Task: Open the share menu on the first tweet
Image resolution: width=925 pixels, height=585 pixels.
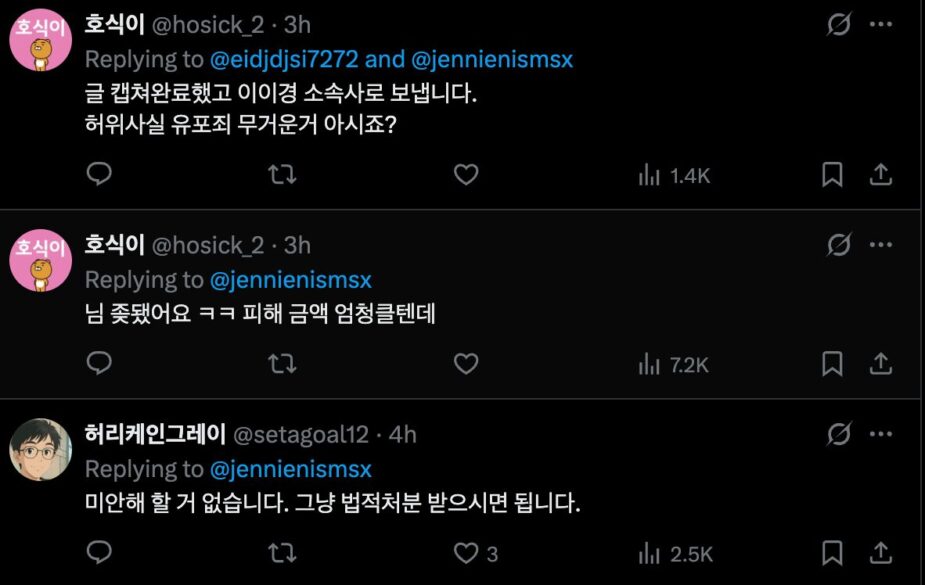Action: coord(881,174)
